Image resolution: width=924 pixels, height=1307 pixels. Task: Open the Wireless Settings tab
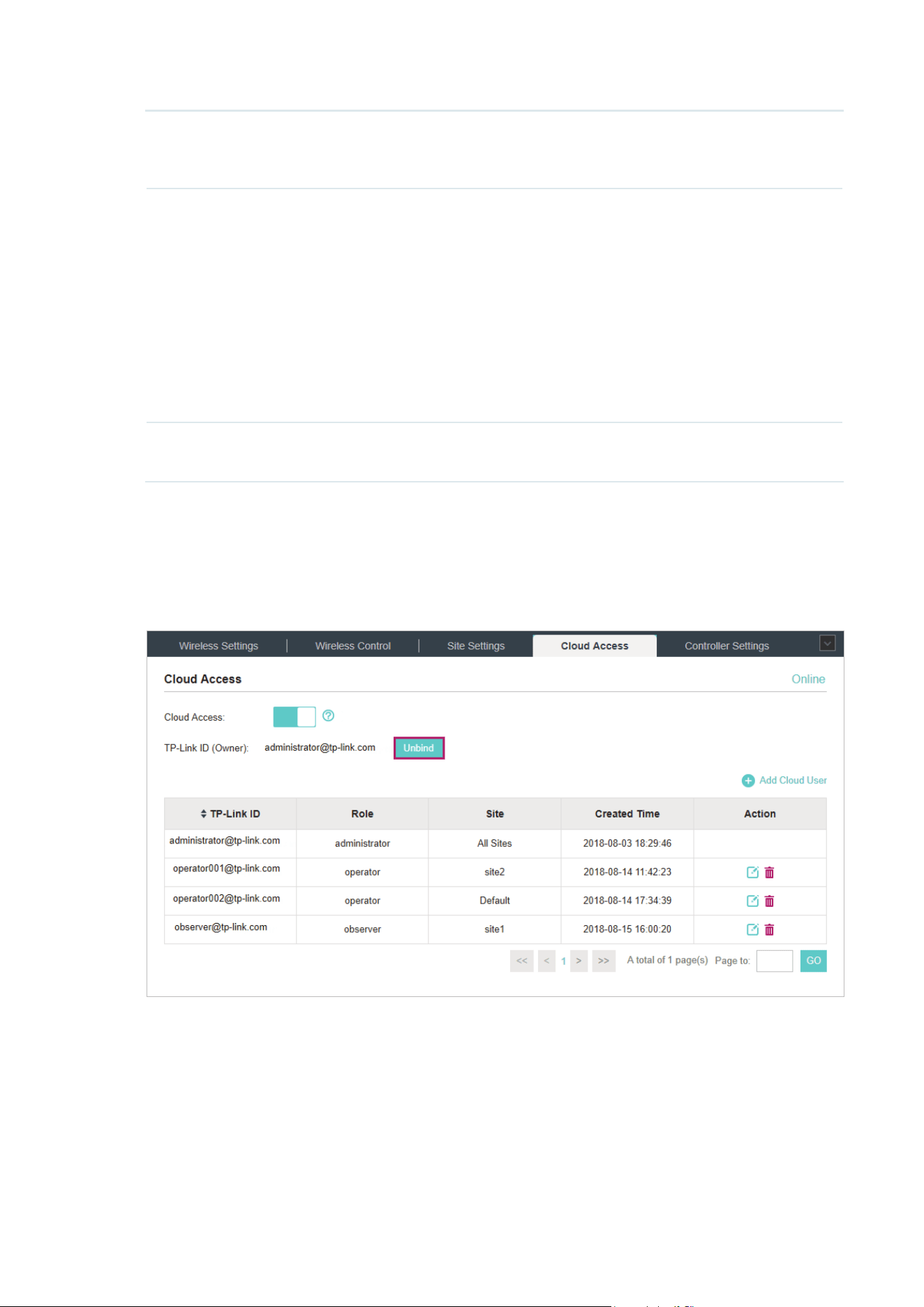(218, 646)
